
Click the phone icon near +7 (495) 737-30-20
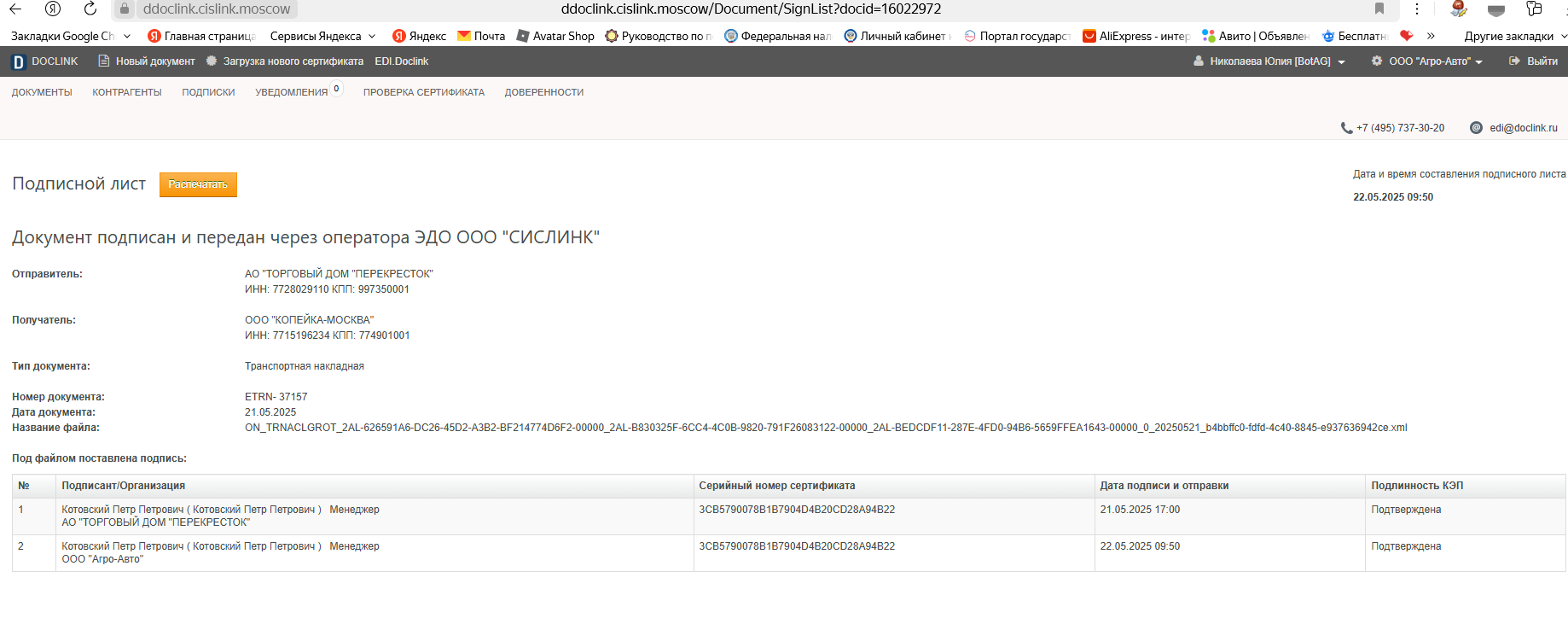tap(1346, 128)
